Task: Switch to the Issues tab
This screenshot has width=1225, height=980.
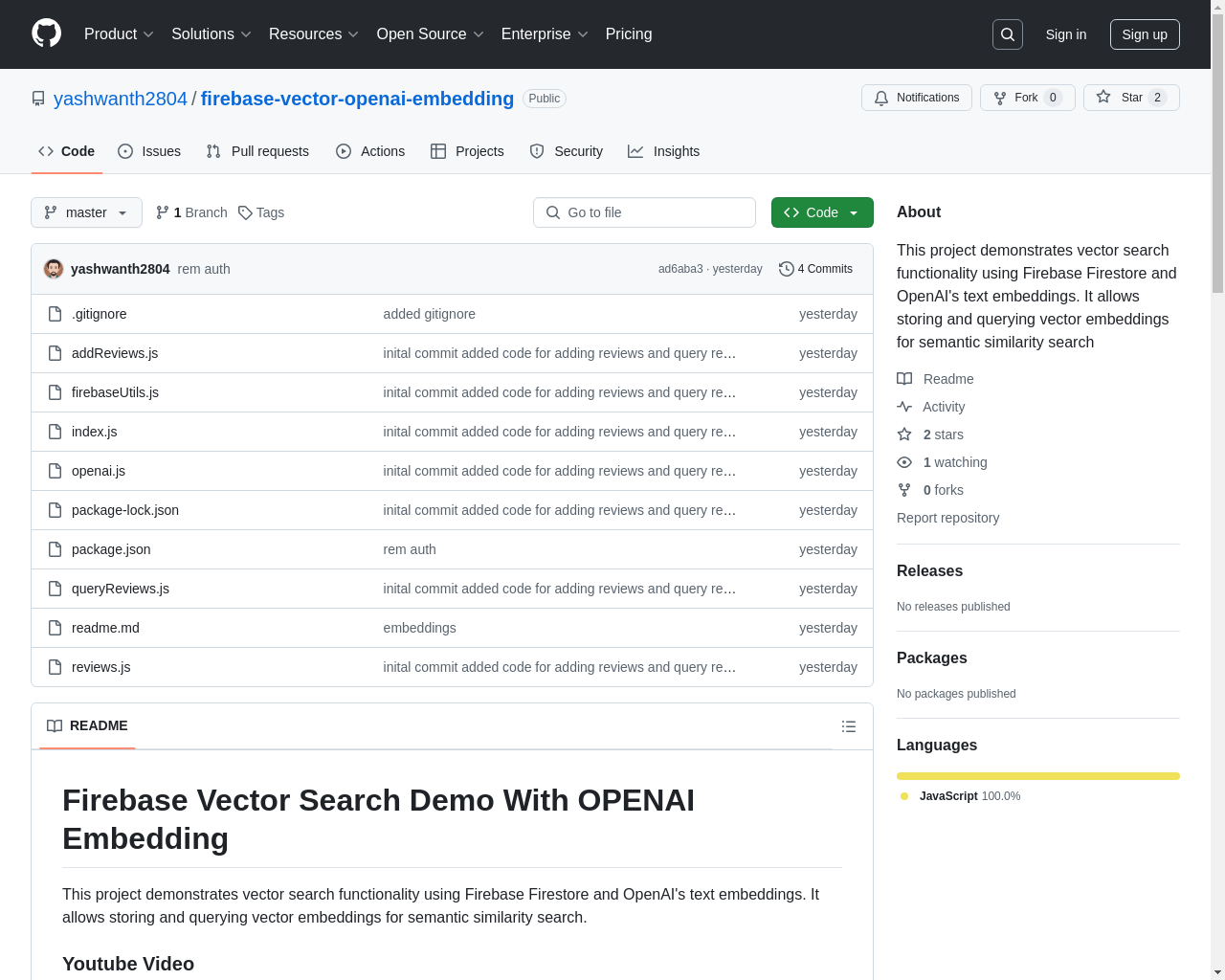Action: click(149, 151)
